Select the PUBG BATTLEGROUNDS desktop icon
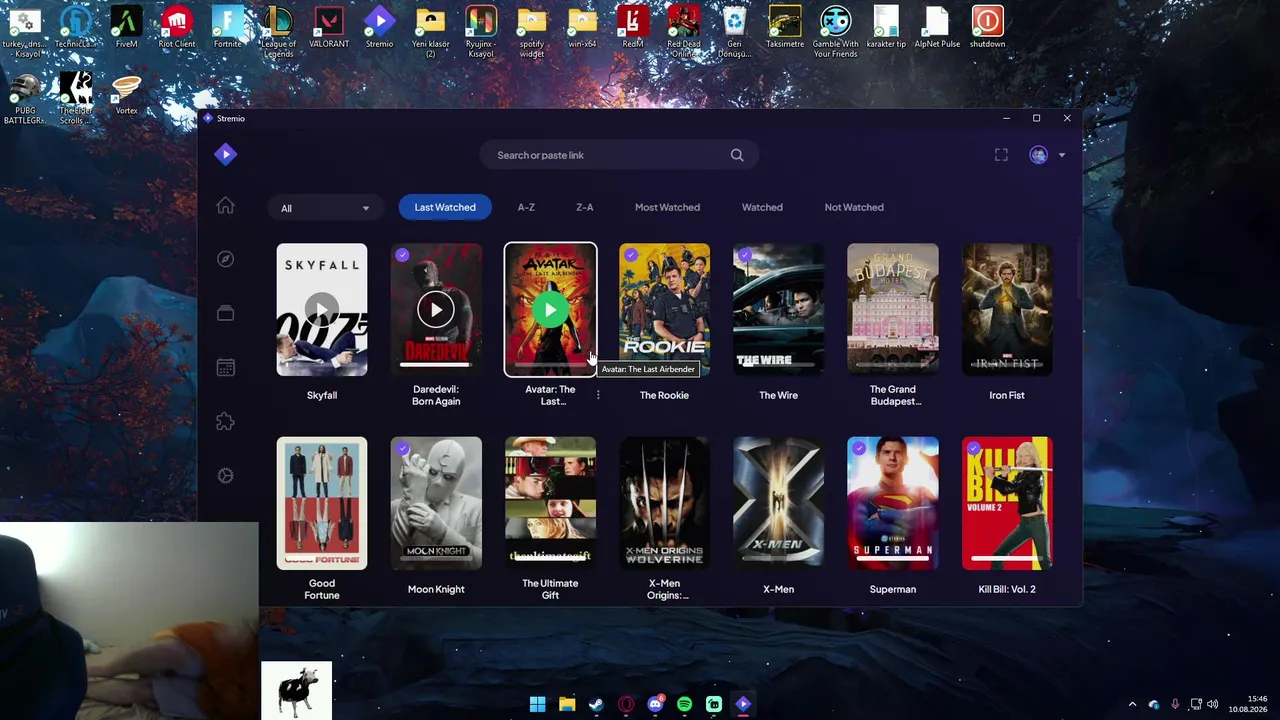The width and height of the screenshot is (1280, 720). click(25, 100)
